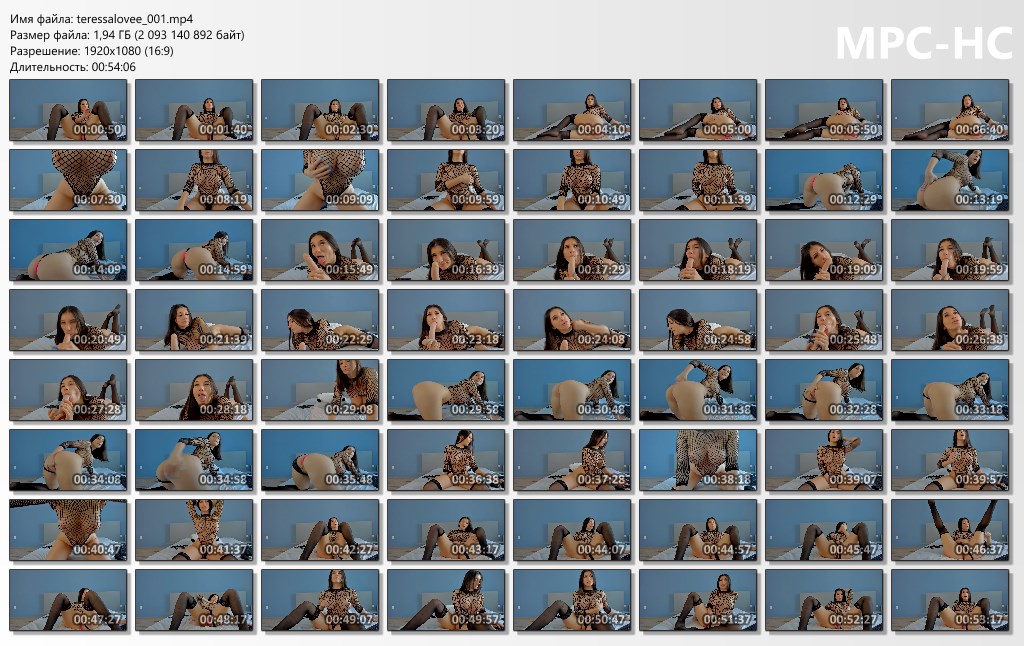The height and width of the screenshot is (646, 1024).
Task: Select the thumbnail stamped 00:20:49
Action: pyautogui.click(x=68, y=320)
